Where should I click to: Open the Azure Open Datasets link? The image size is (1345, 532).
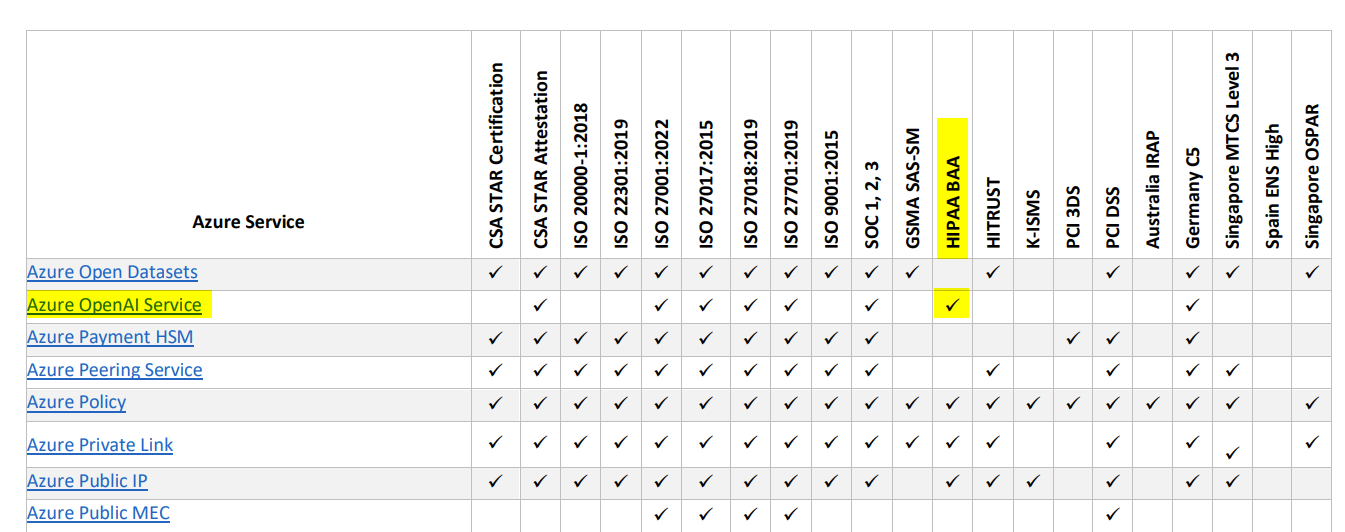tap(112, 272)
